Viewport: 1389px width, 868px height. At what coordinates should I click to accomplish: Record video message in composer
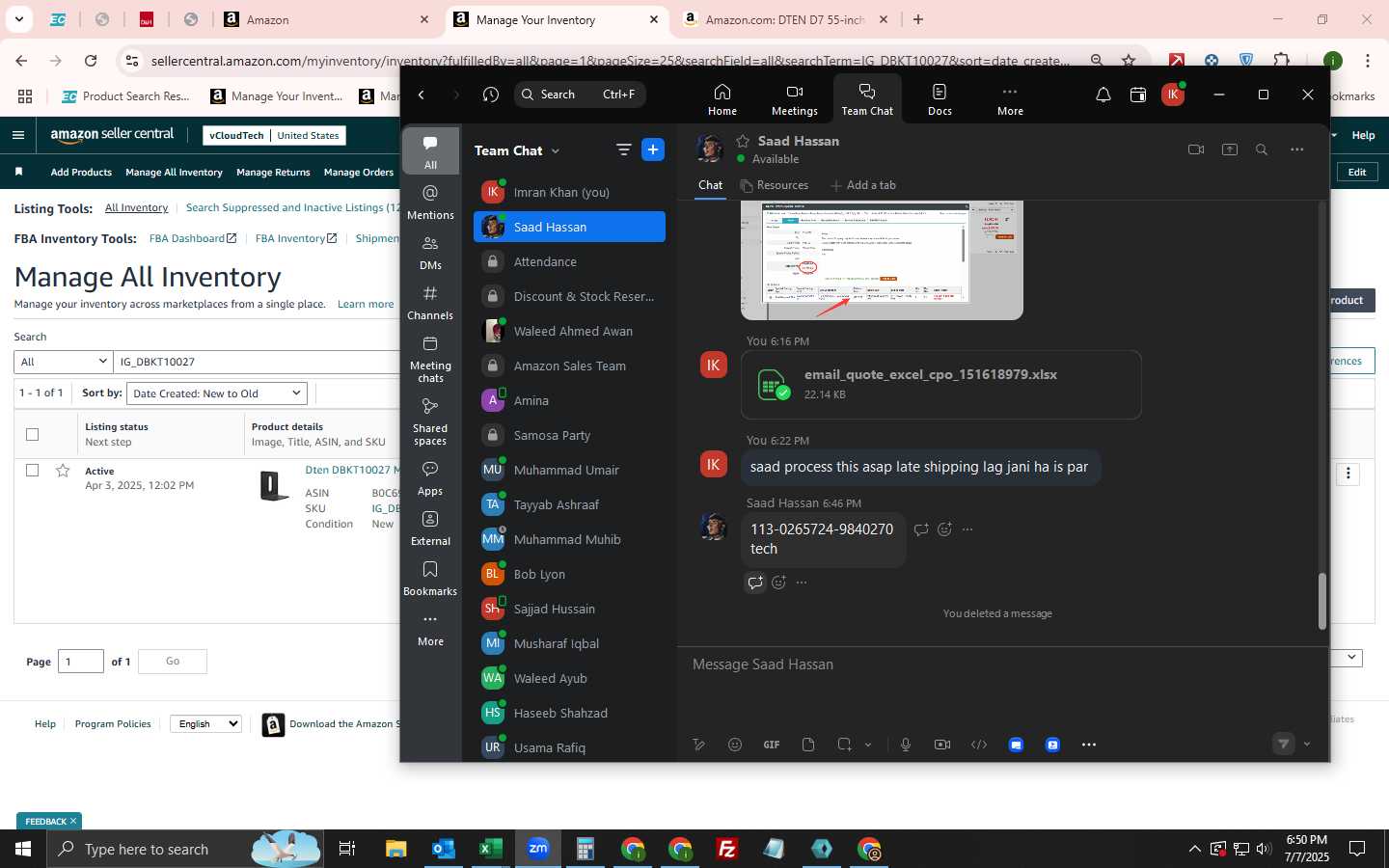941,745
